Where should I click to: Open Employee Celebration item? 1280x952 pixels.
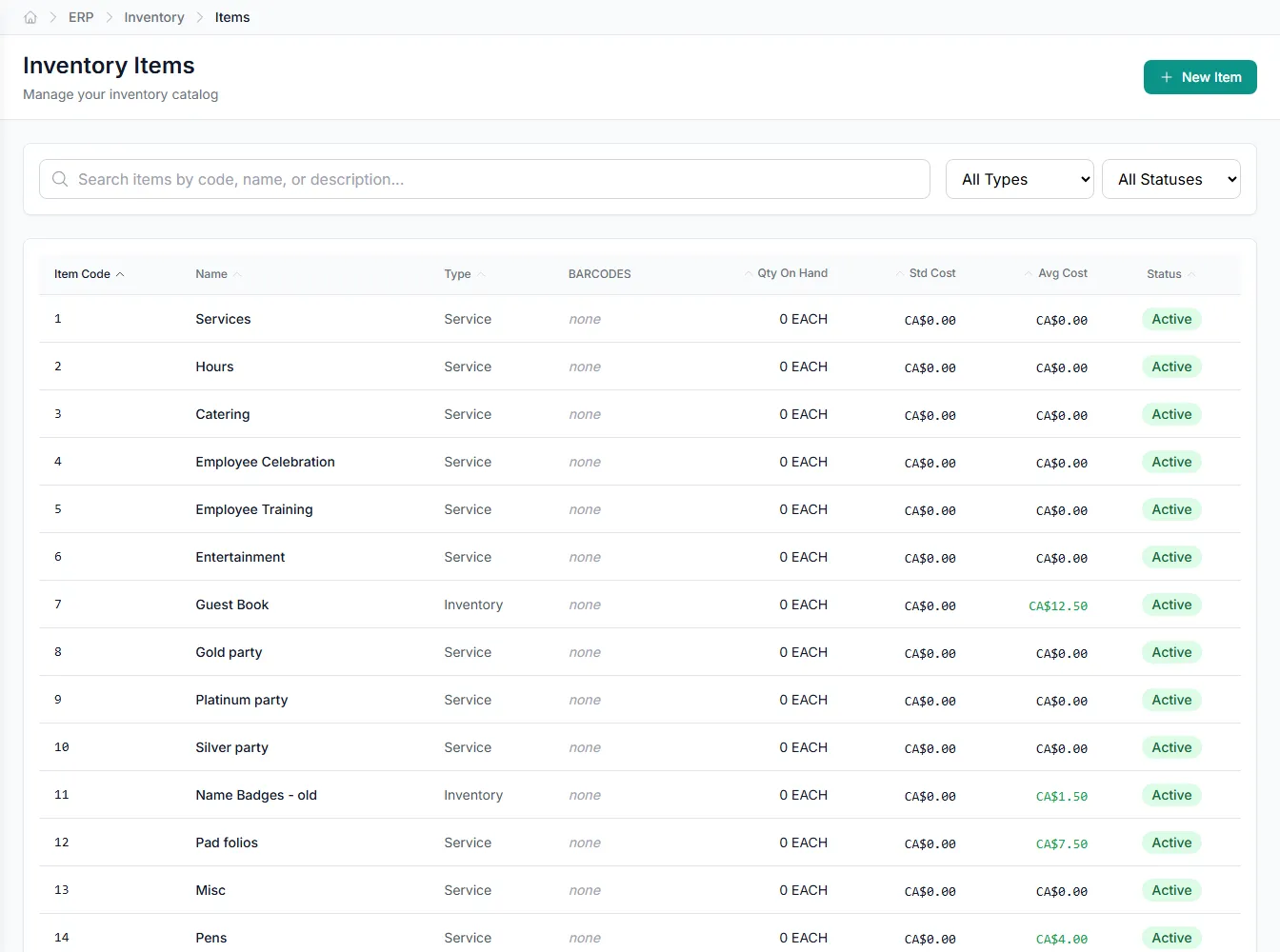point(265,462)
